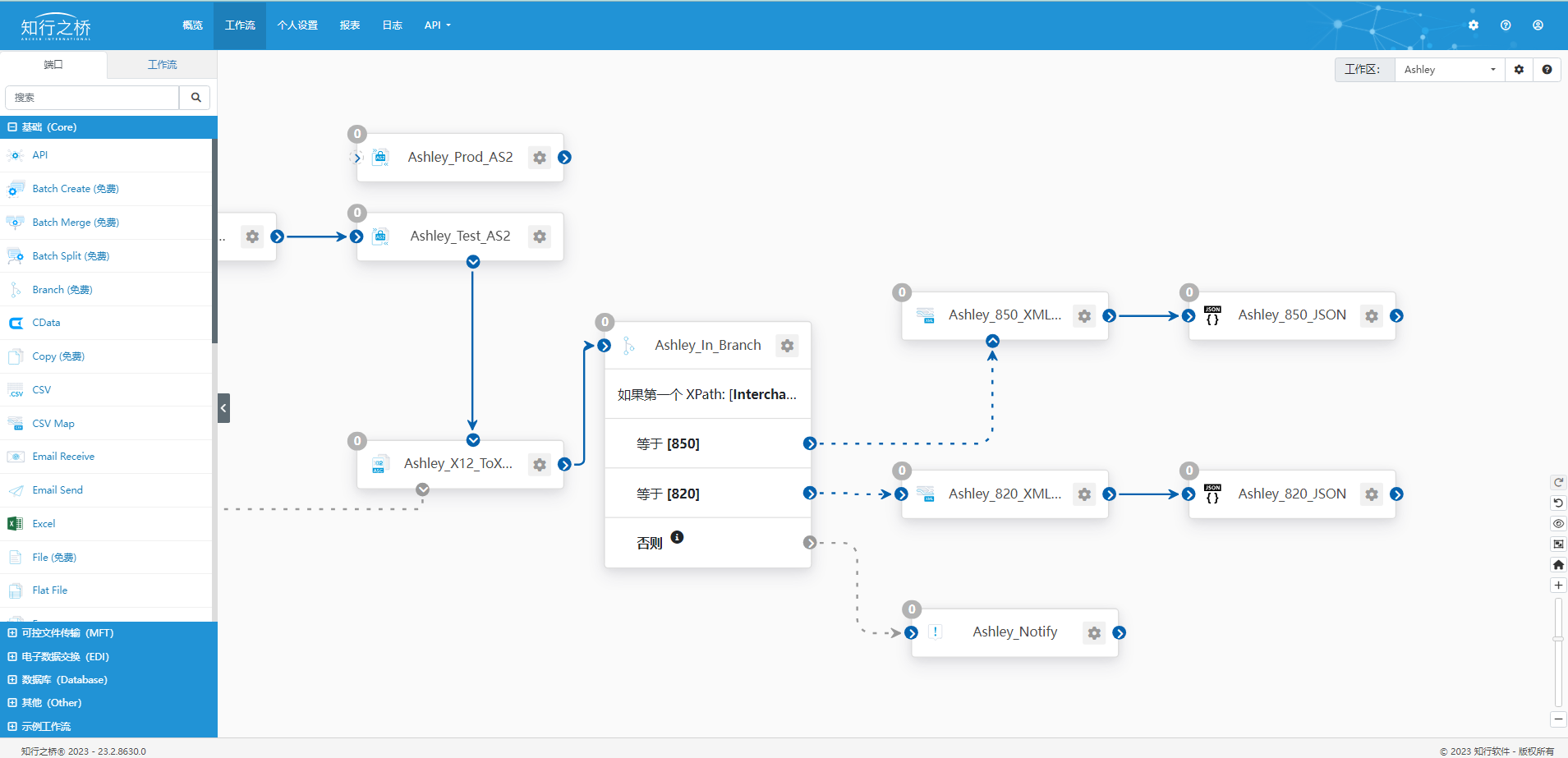Click the zoom slider handle
Viewport: 1568px width, 758px height.
tap(1558, 638)
